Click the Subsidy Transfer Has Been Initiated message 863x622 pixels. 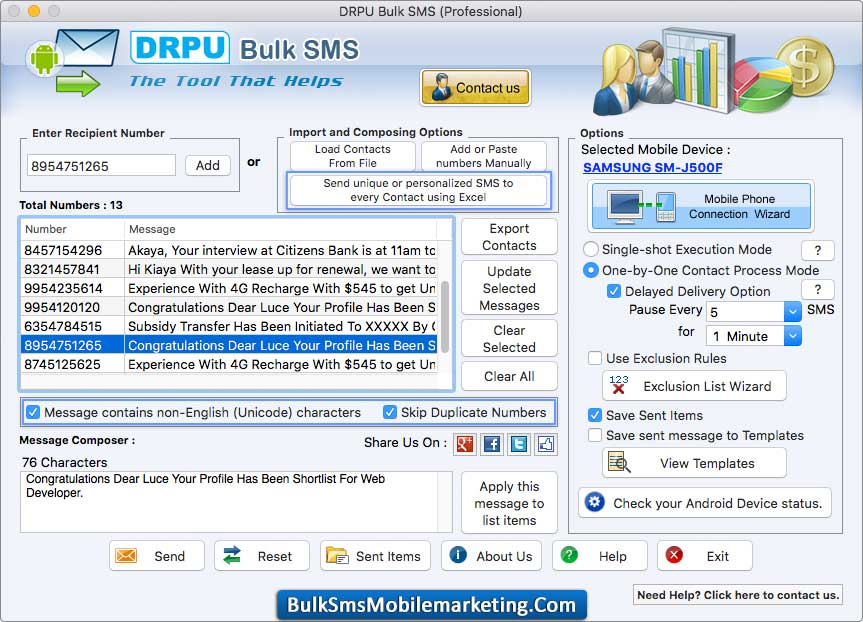[282, 326]
